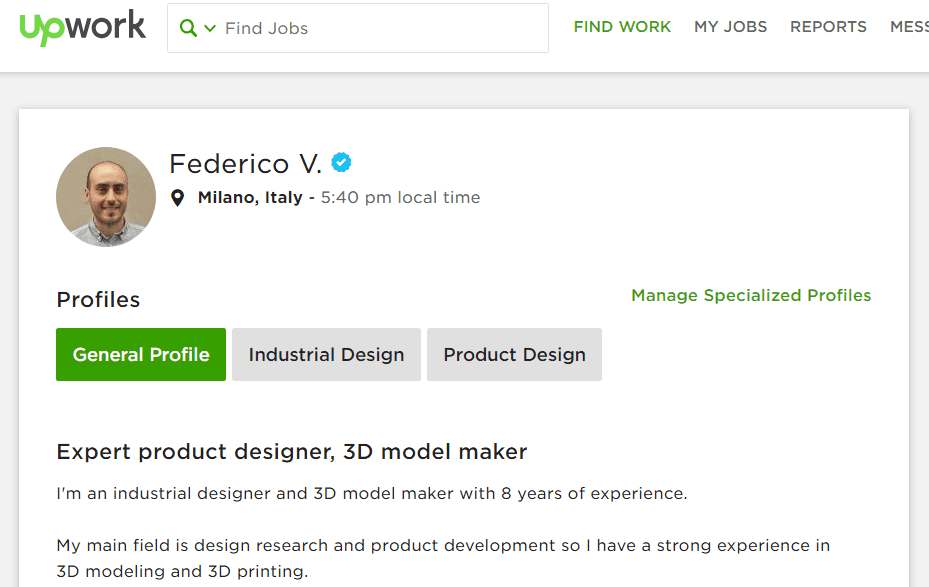The image size is (929, 587).
Task: Switch to the Industrial Design profile
Action: pyautogui.click(x=326, y=355)
